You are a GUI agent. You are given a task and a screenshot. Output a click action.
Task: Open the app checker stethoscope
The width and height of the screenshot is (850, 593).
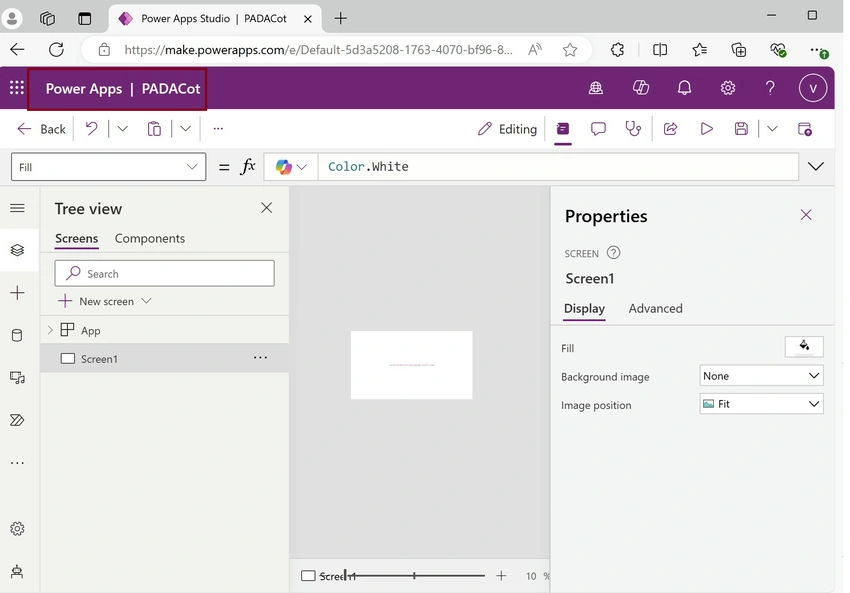coord(633,129)
